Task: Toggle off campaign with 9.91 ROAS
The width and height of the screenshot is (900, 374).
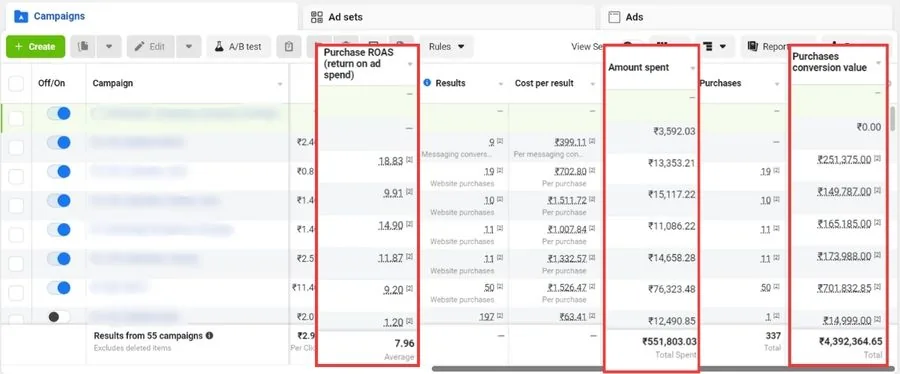Action: click(59, 200)
